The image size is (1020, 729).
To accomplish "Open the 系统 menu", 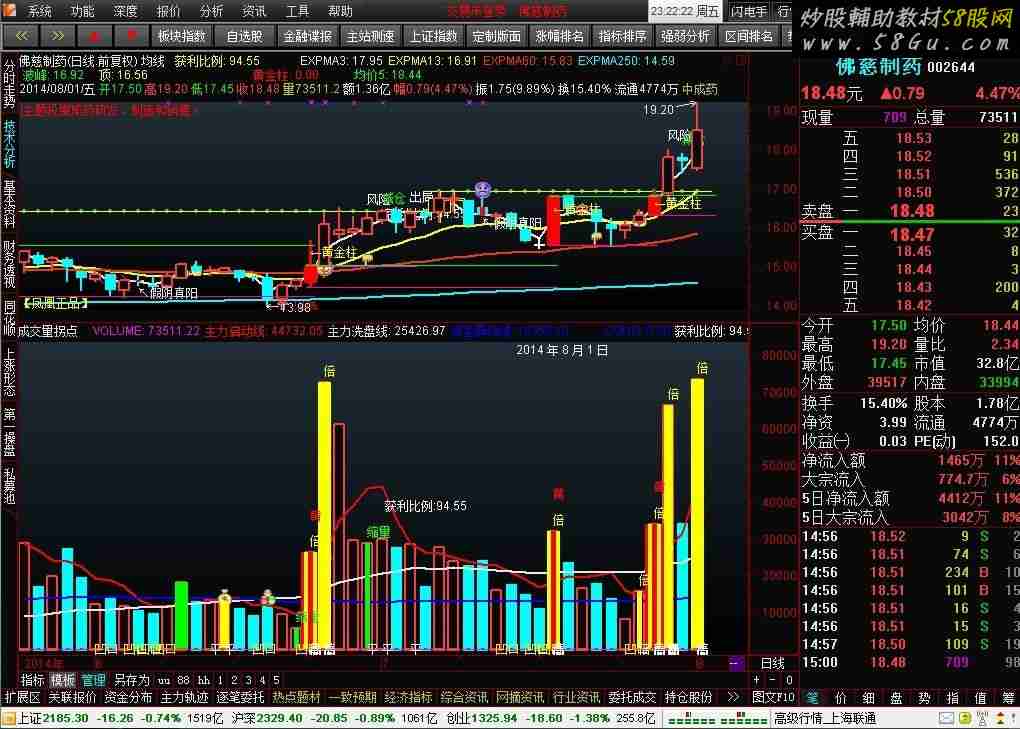I will point(39,11).
